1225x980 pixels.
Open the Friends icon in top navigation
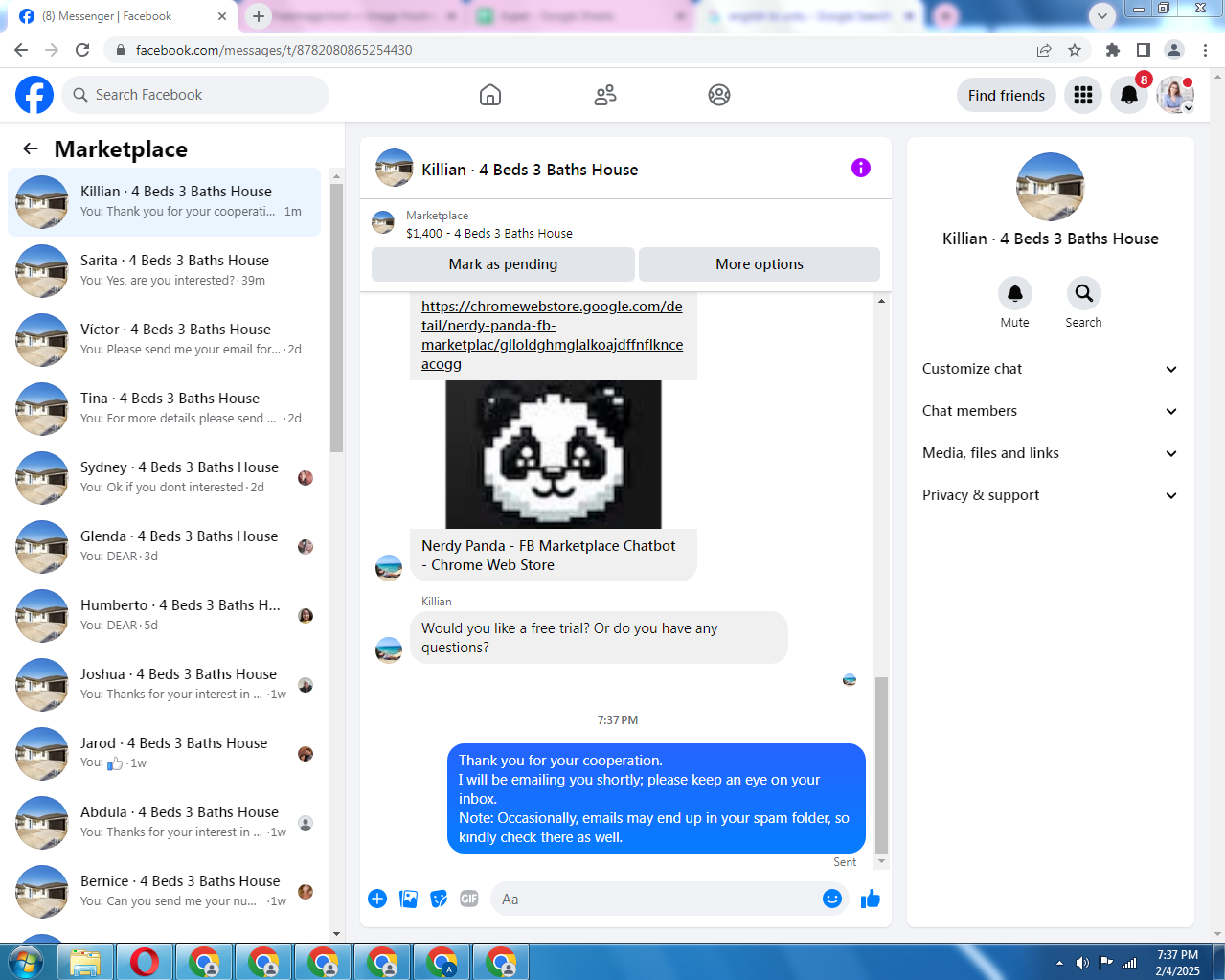point(605,95)
